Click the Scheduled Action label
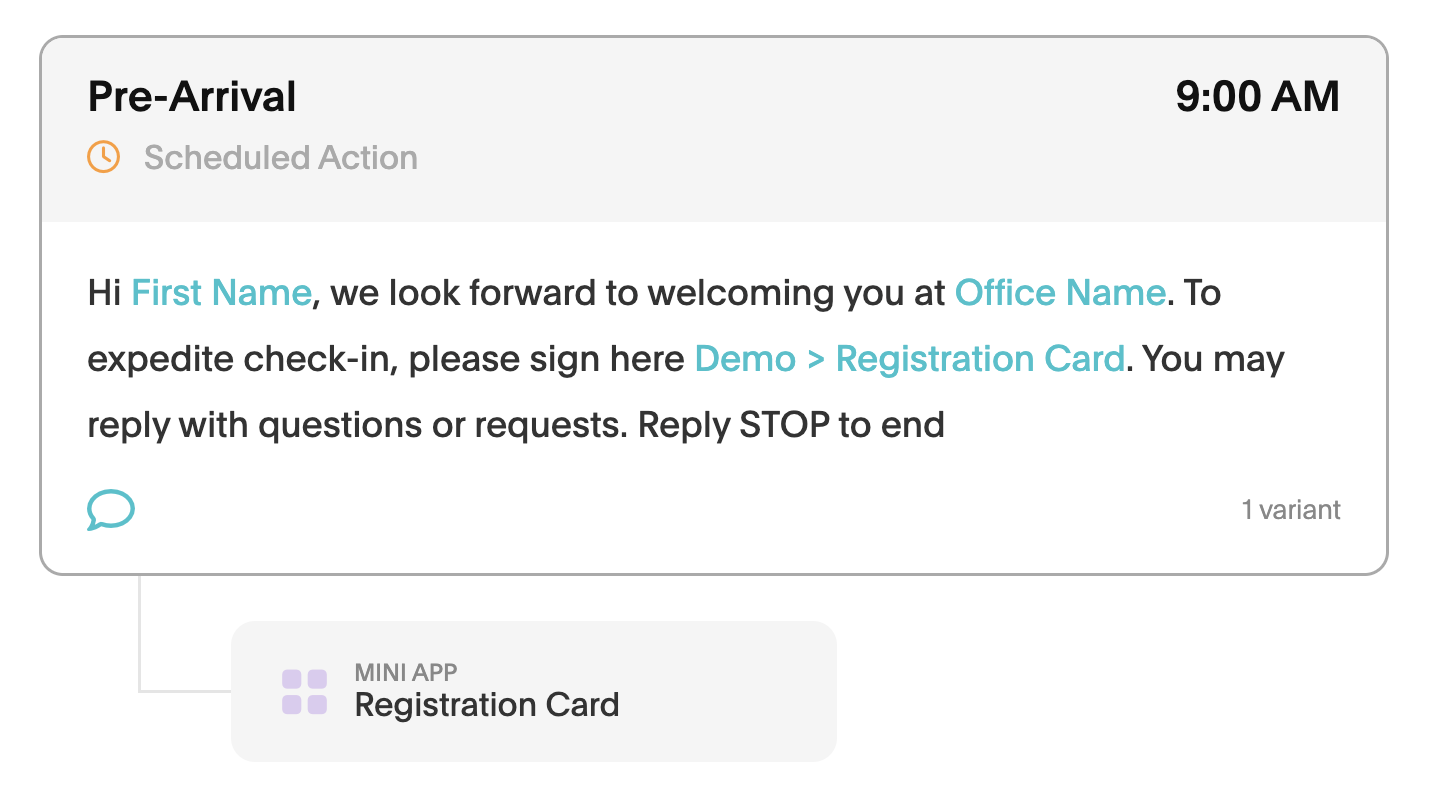 click(280, 158)
